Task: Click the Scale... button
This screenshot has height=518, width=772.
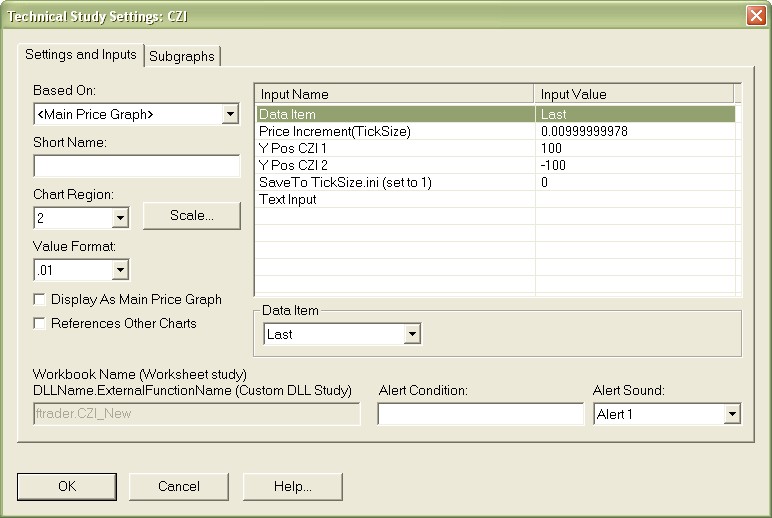Action: point(191,215)
